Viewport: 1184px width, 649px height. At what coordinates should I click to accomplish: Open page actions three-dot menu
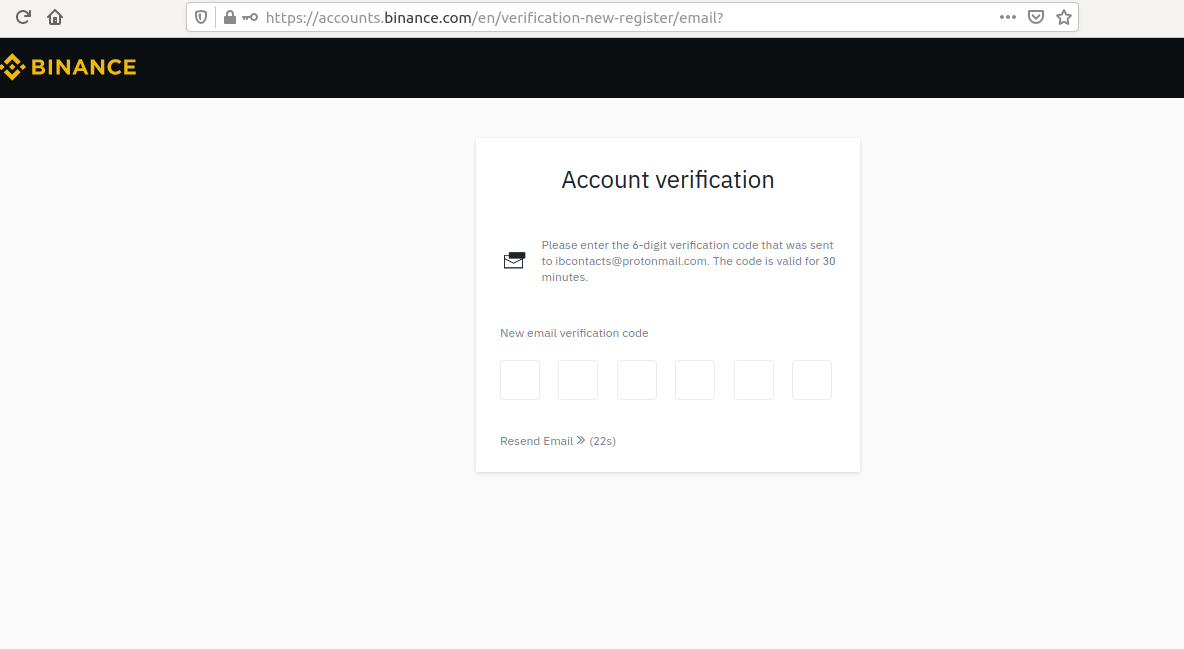(x=1007, y=17)
